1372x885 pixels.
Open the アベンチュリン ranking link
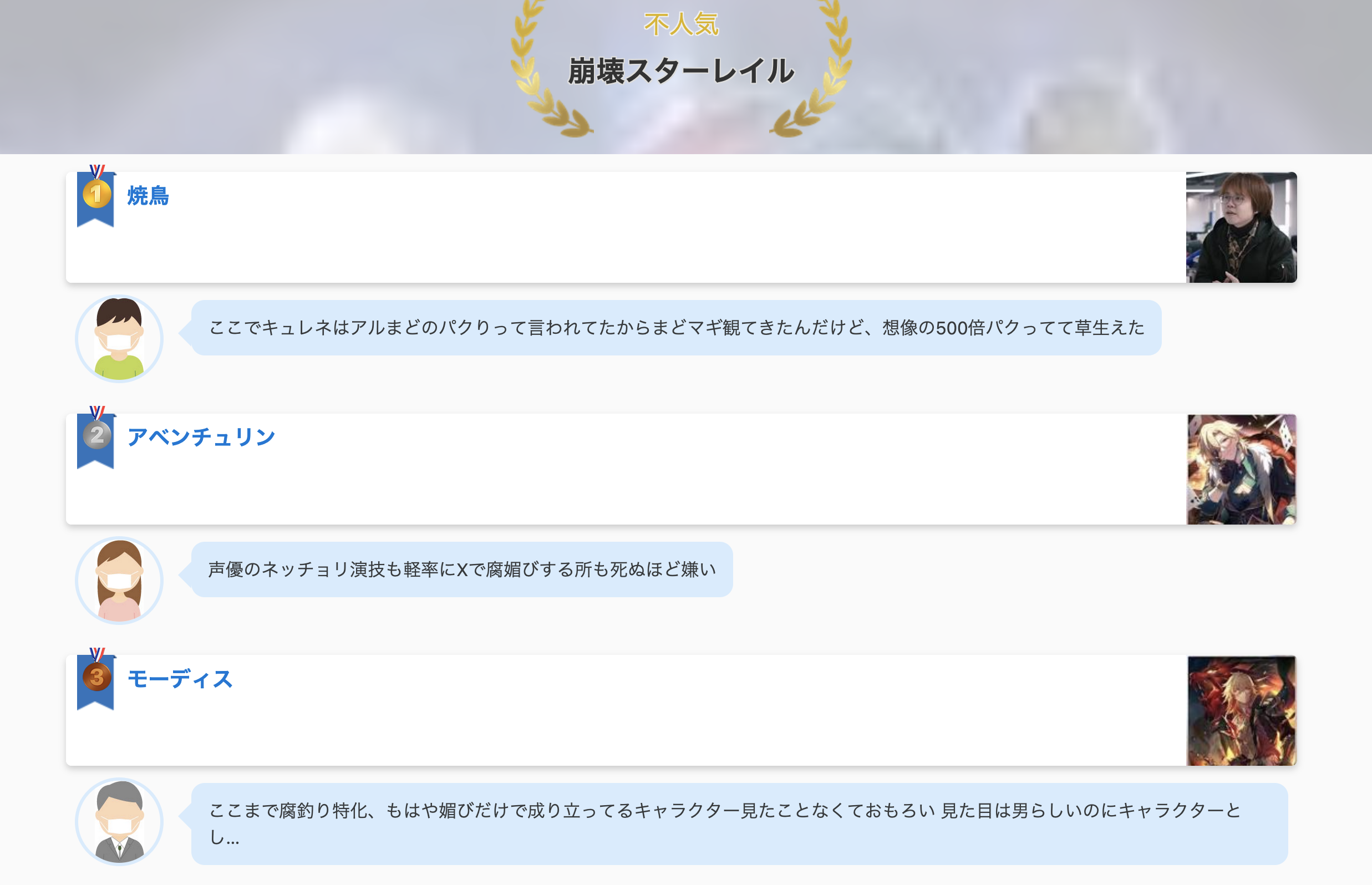[x=201, y=438]
